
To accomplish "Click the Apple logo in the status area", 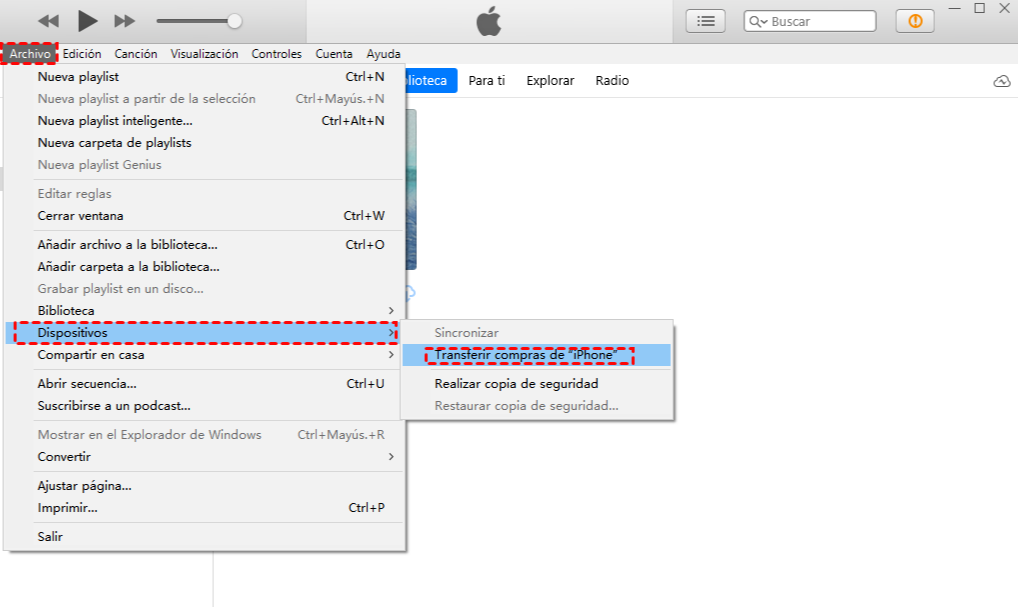I will click(489, 21).
